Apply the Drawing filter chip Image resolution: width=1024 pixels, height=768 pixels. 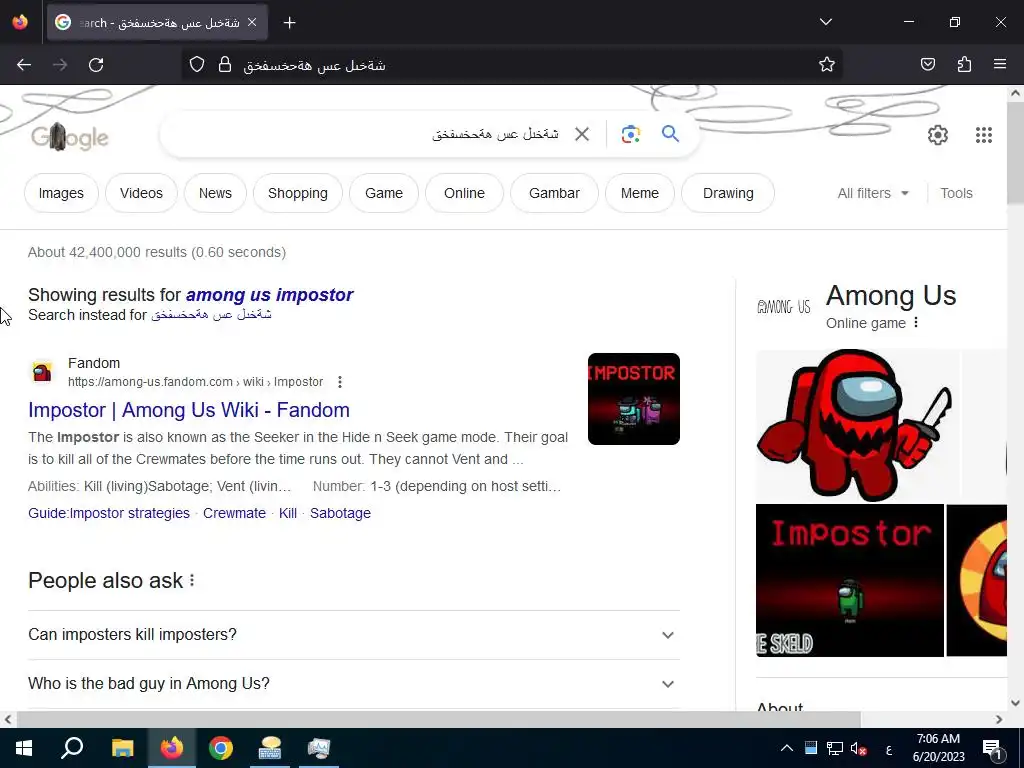728,193
